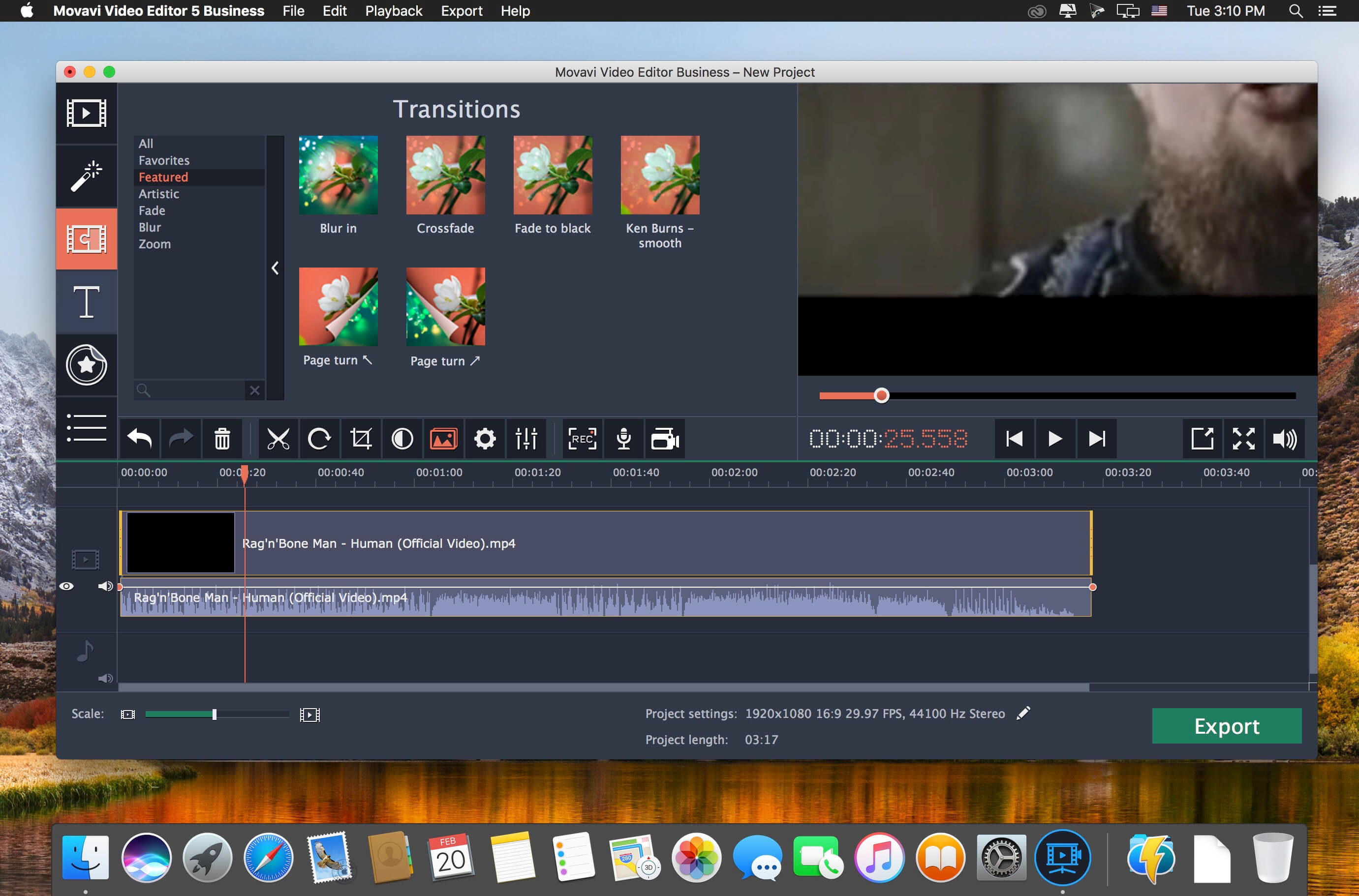Expand the Zoom transitions category
1359x896 pixels.
point(154,243)
